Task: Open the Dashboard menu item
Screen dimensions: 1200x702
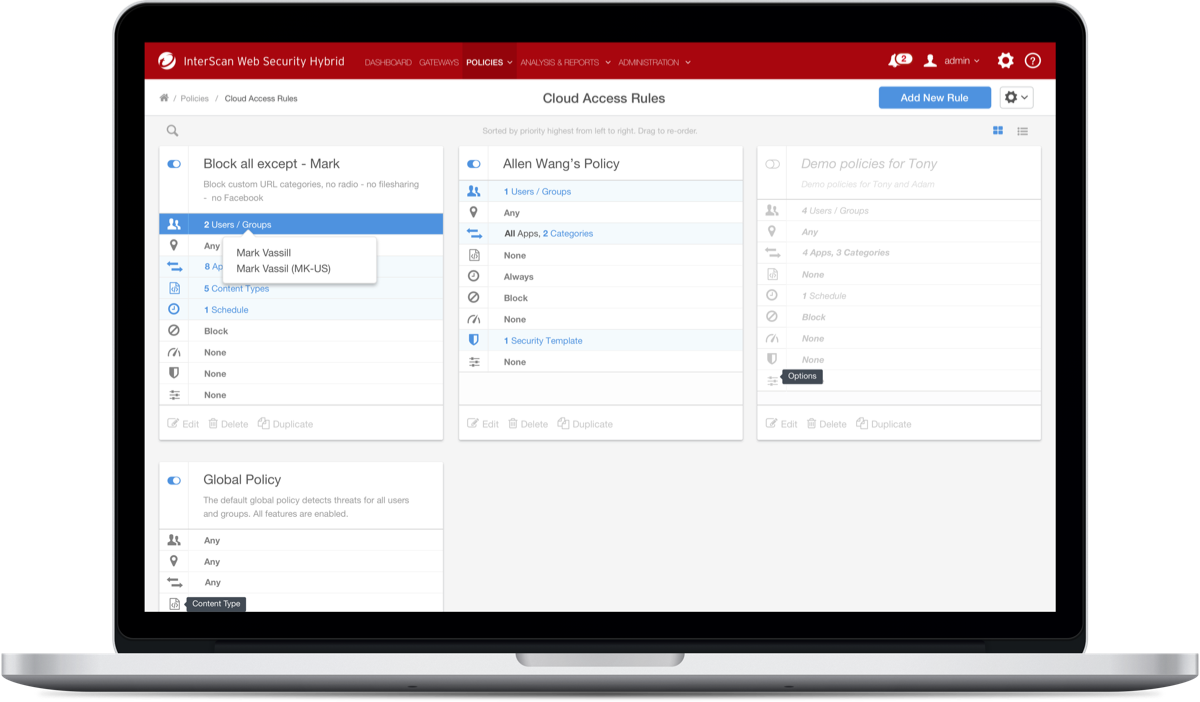Action: [x=388, y=62]
